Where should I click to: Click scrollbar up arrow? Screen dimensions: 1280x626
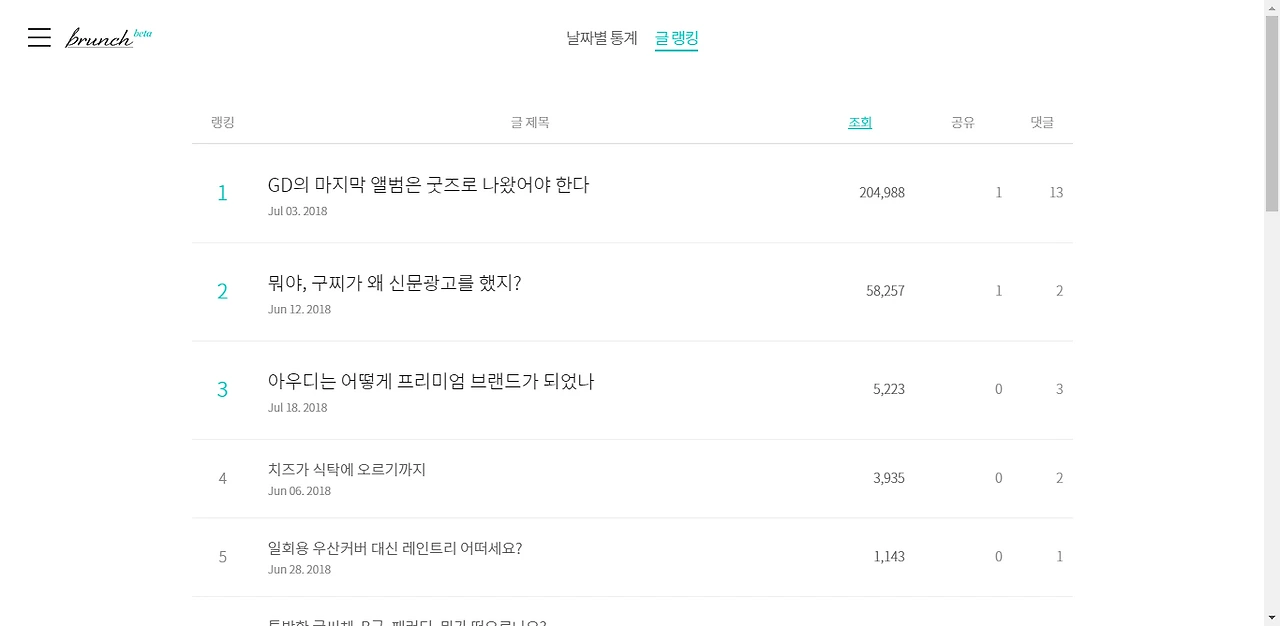coord(1272,8)
